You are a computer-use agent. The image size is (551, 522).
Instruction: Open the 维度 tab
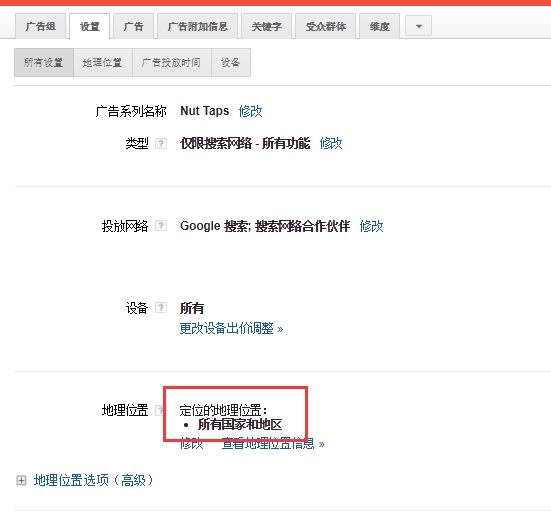pos(380,26)
